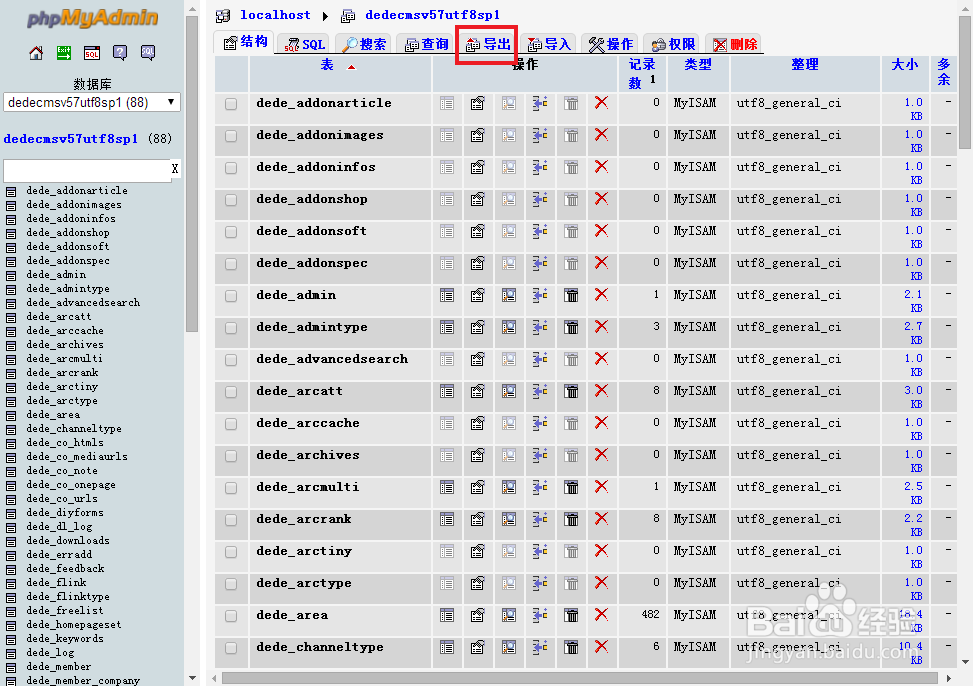Click sidebar table icon beside dede_flink
973x686 pixels.
11,584
